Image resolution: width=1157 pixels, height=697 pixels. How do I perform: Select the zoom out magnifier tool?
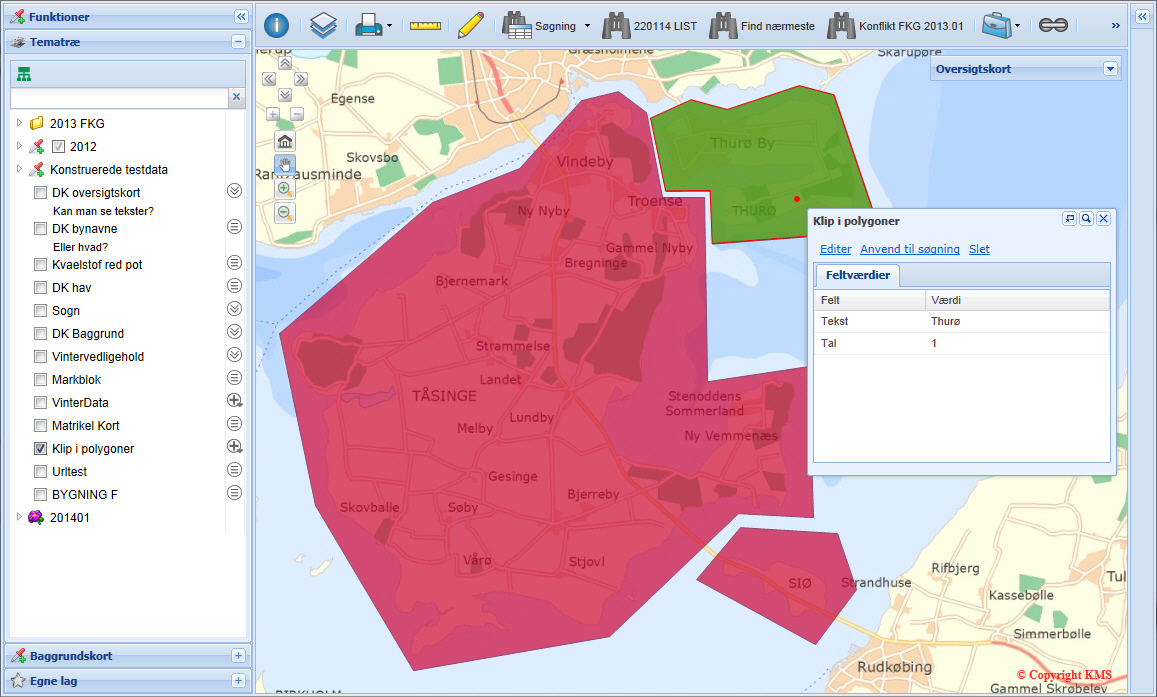coord(285,213)
